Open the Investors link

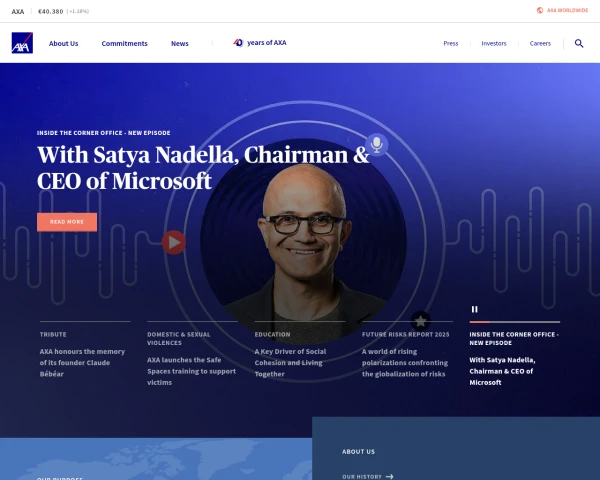click(494, 44)
